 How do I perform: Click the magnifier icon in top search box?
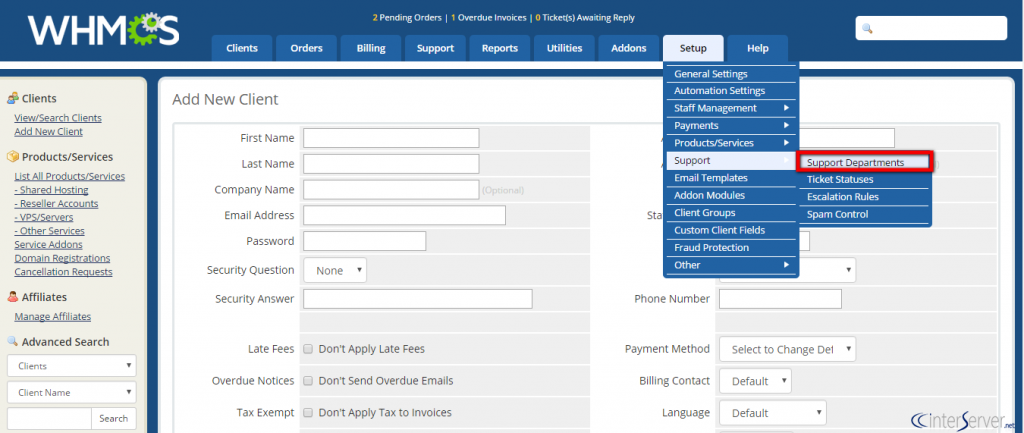(867, 29)
